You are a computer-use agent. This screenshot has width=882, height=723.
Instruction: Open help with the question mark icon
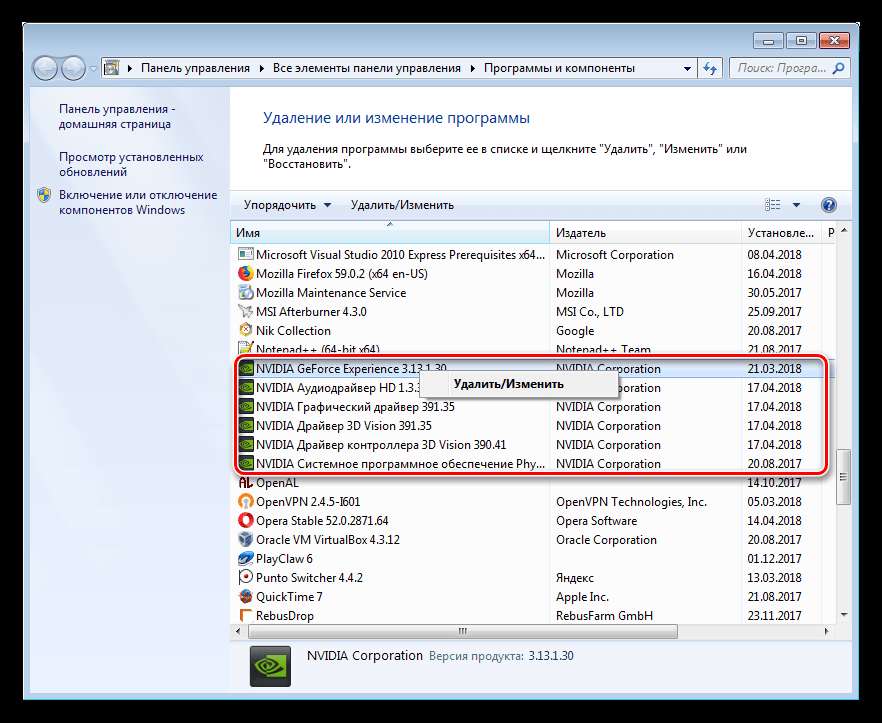point(829,205)
